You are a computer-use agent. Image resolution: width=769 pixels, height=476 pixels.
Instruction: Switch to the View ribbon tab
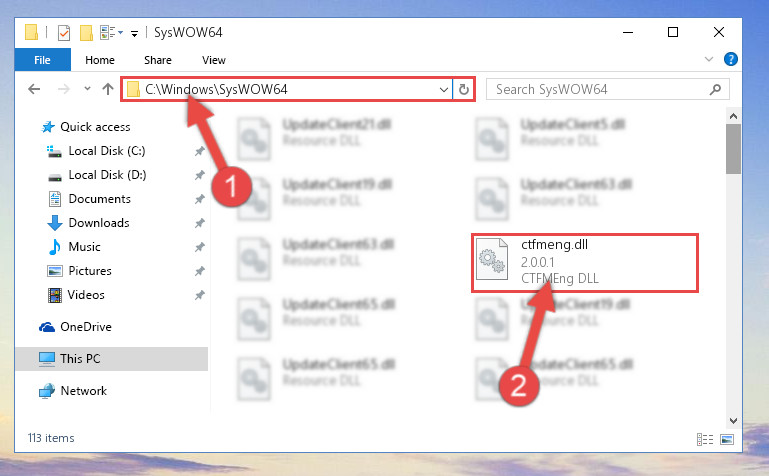click(x=214, y=60)
